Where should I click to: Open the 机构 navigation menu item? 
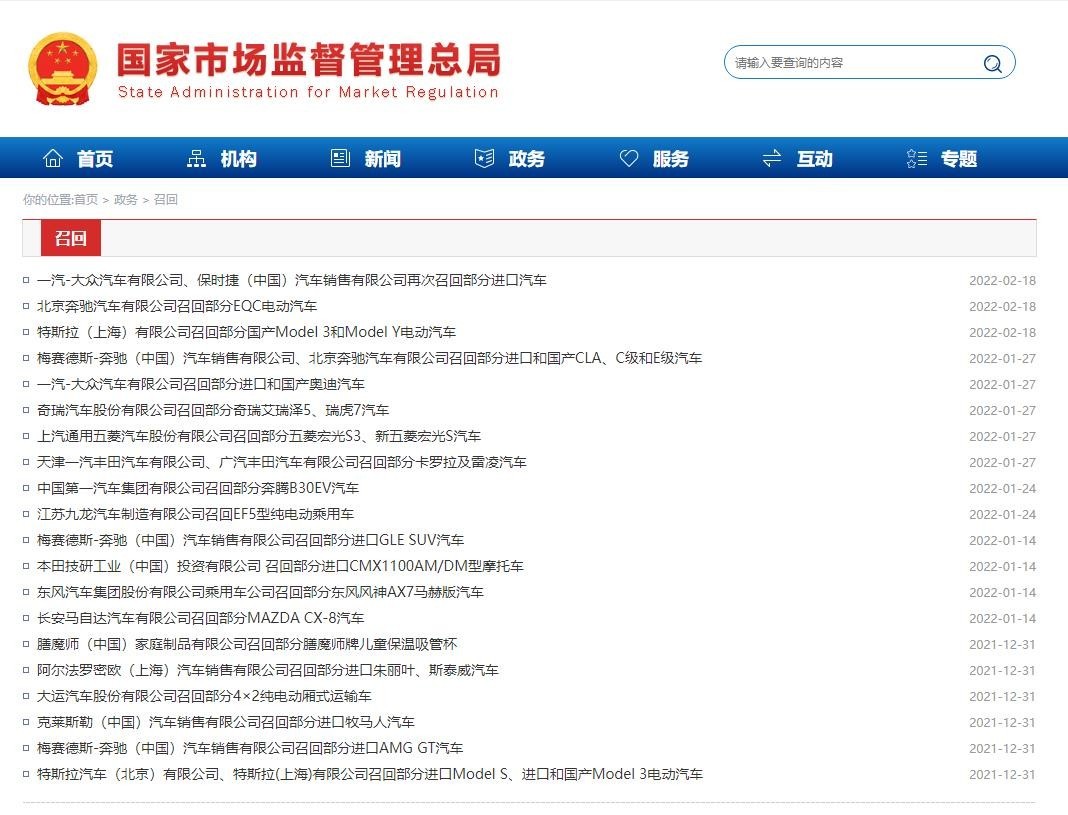click(x=238, y=159)
